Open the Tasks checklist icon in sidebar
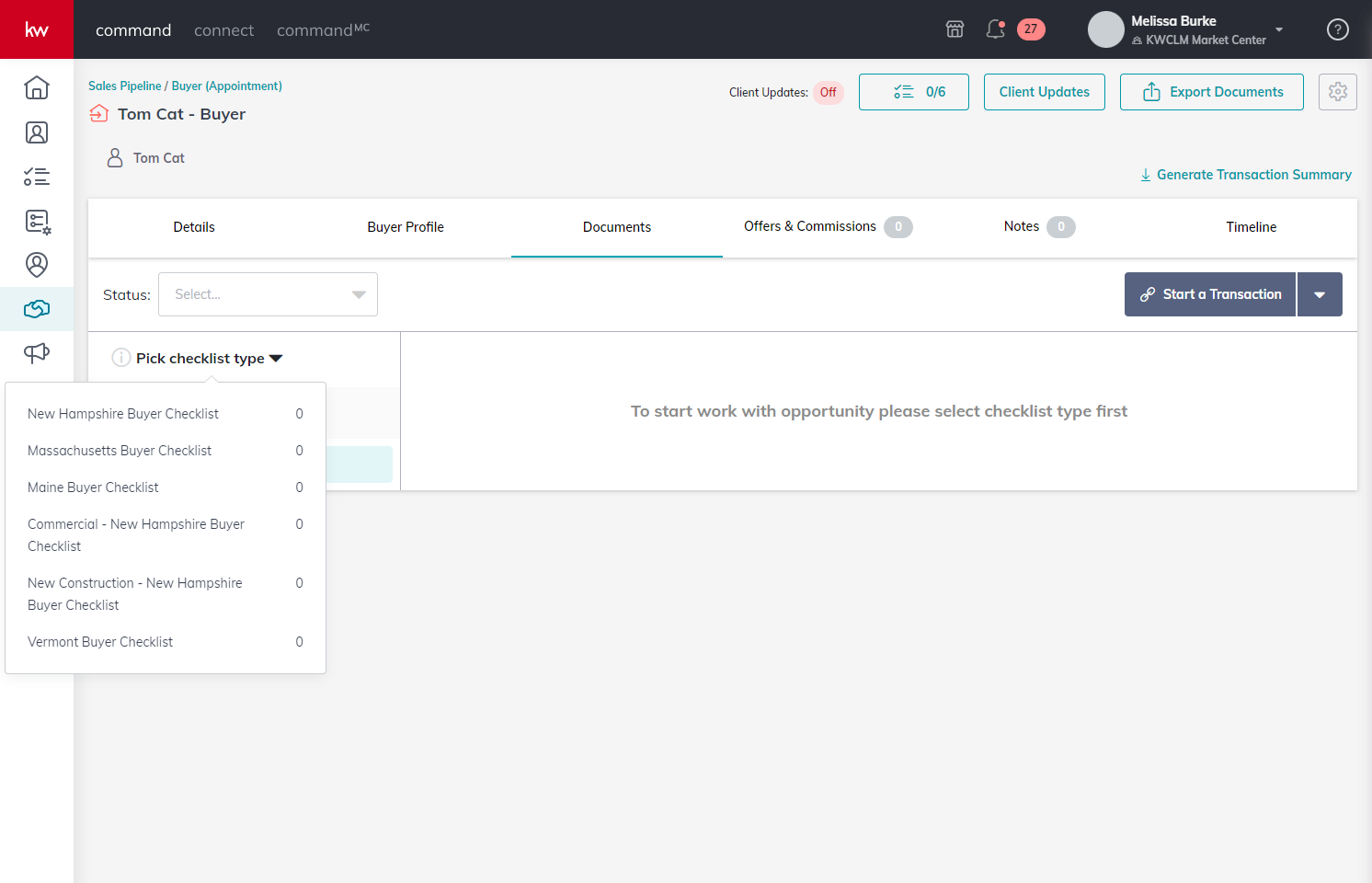Viewport: 1372px width, 883px height. pyautogui.click(x=37, y=177)
